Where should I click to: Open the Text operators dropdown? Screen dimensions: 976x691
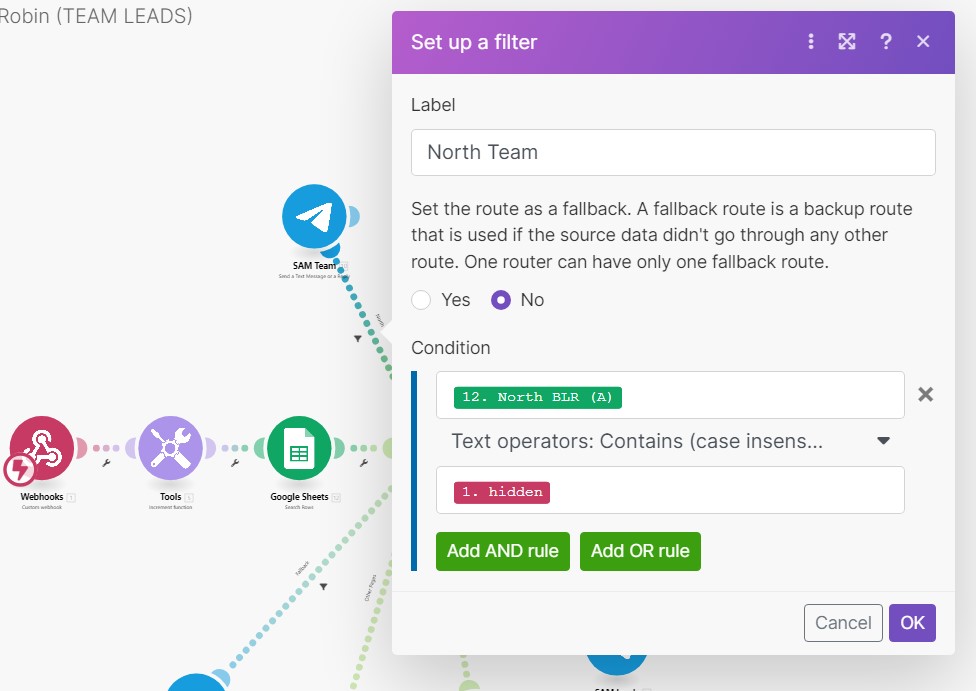coord(660,441)
